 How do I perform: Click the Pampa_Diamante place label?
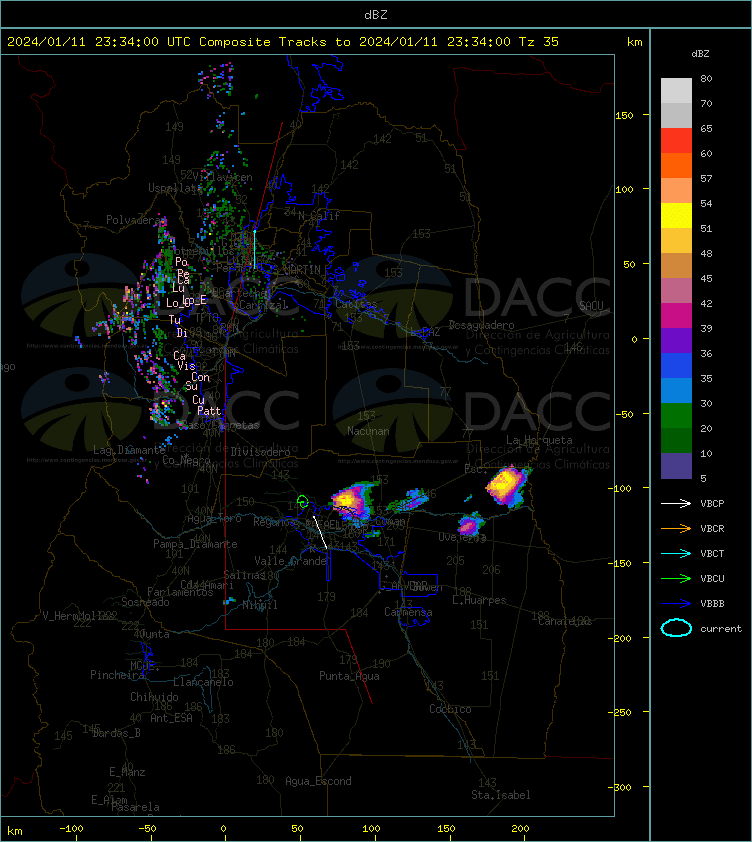click(x=195, y=543)
